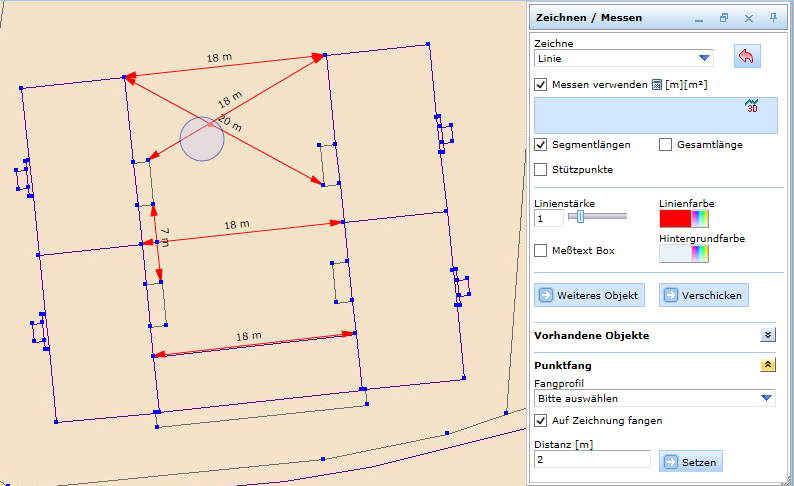
Task: Click the Weiteres Objekt button
Action: click(589, 295)
